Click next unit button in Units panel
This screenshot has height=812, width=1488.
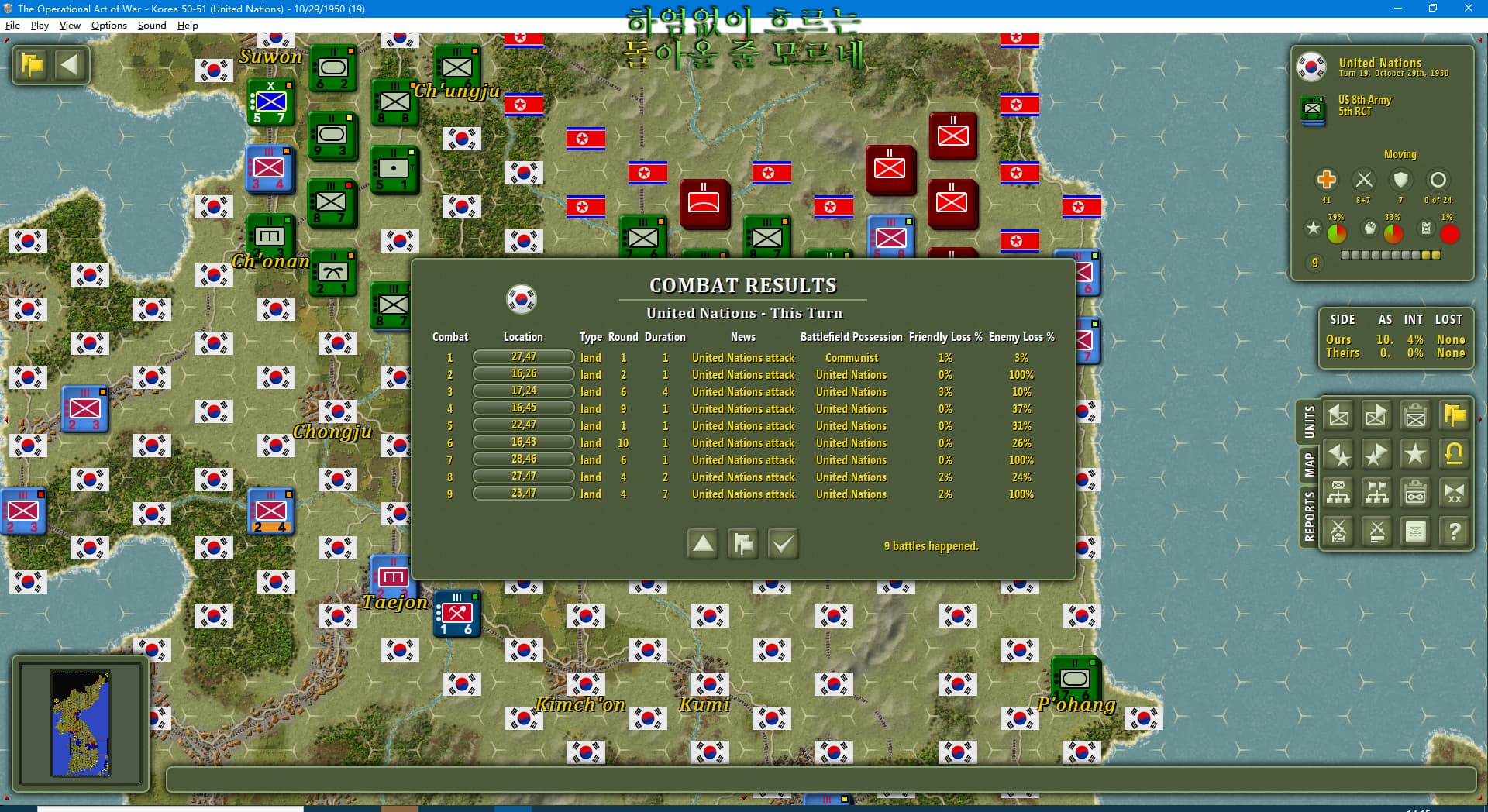[1377, 416]
